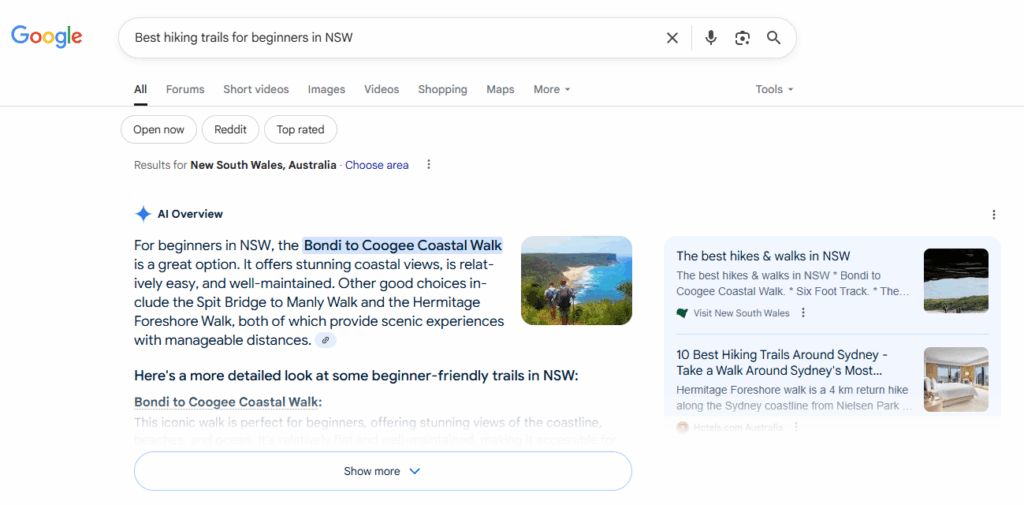This screenshot has height=505, width=1024.
Task: Apply the Open now filter chip
Action: click(x=159, y=129)
